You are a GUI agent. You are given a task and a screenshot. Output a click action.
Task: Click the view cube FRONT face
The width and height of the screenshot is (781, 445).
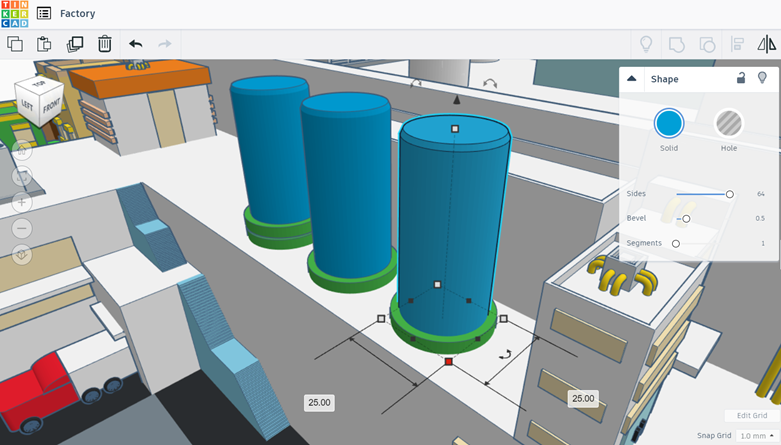pyautogui.click(x=51, y=106)
